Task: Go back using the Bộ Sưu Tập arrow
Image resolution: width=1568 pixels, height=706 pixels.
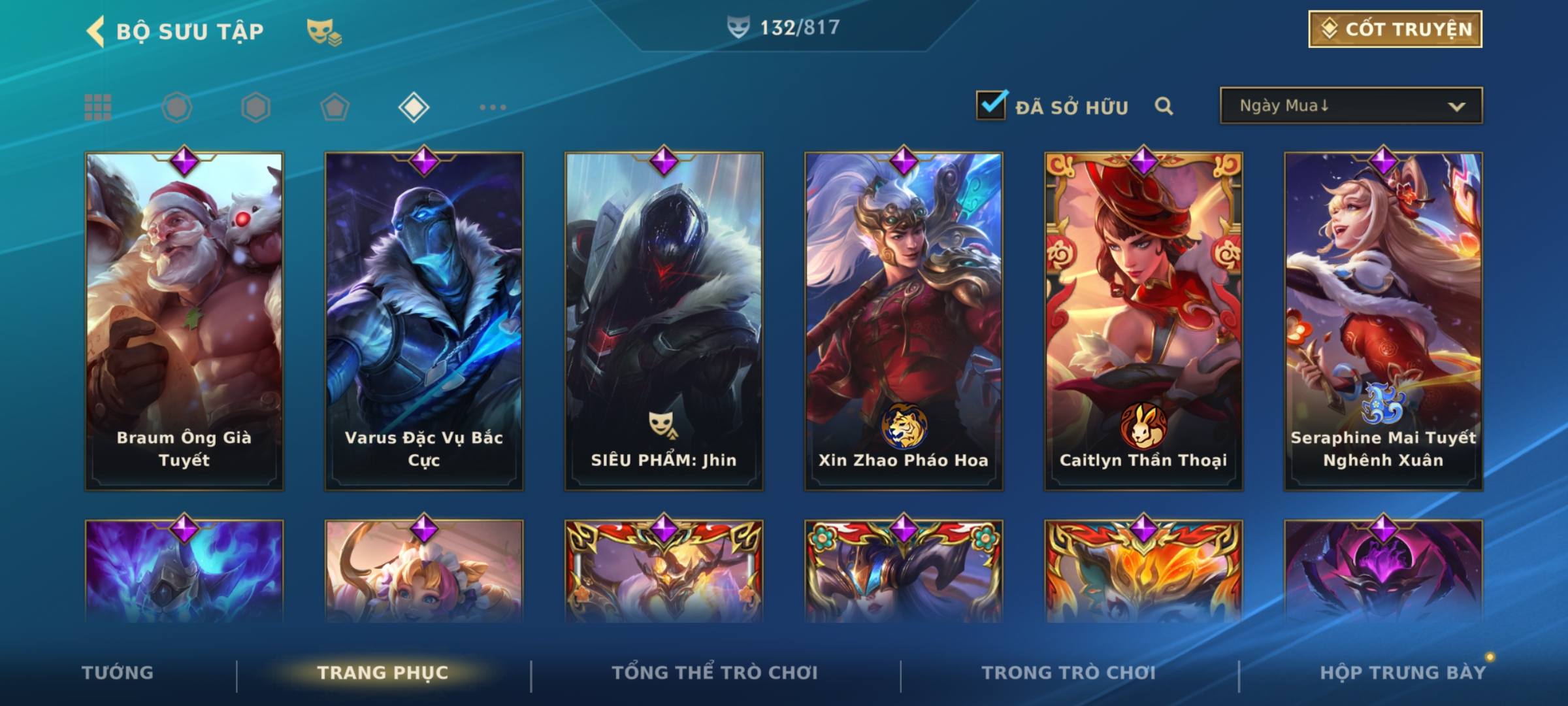Action: pos(95,31)
